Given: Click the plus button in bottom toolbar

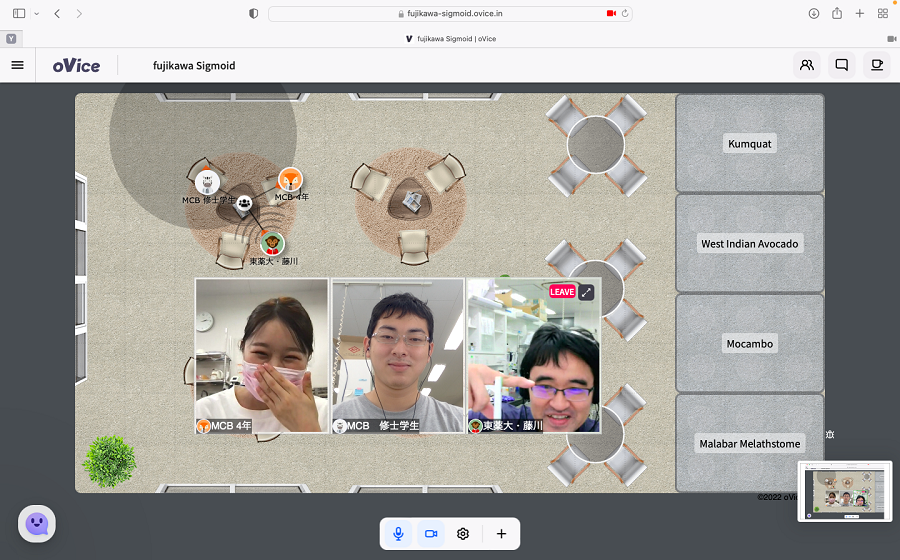Looking at the screenshot, I should (x=501, y=534).
